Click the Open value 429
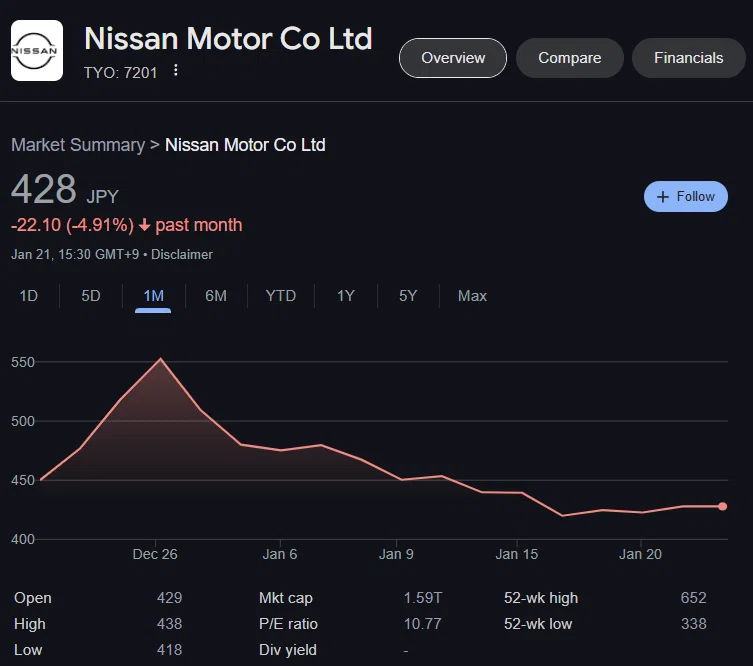The width and height of the screenshot is (753, 666). [170, 598]
